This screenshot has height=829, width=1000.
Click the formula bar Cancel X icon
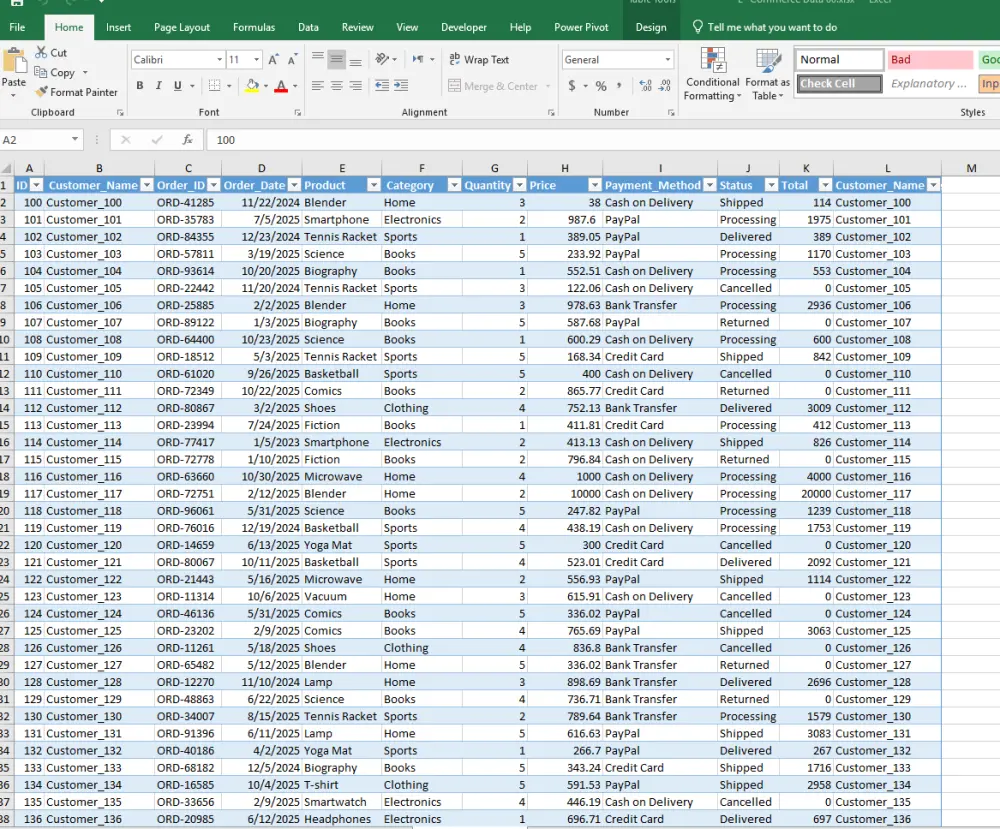coord(126,140)
